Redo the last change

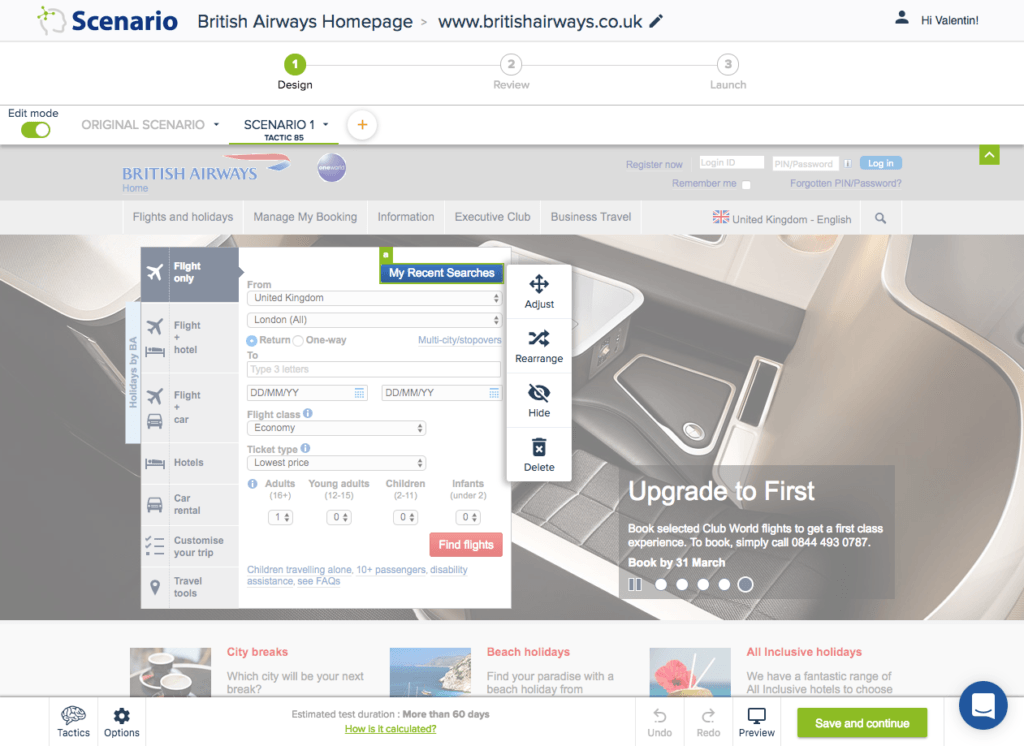(708, 722)
